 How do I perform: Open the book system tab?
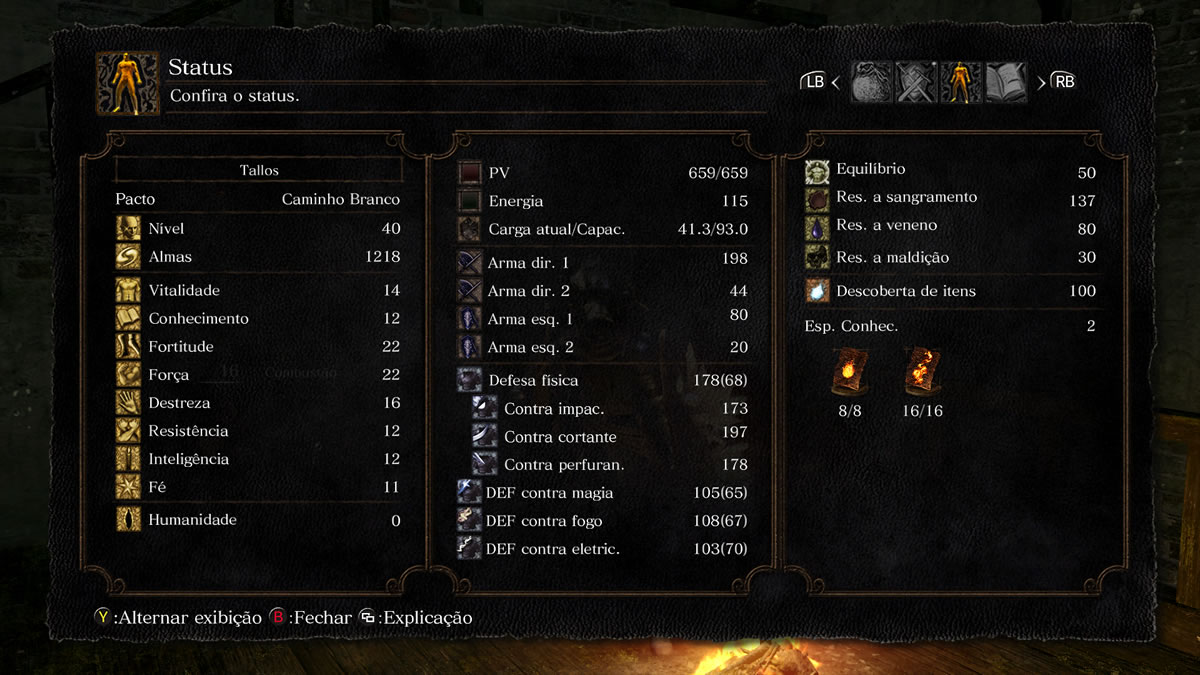click(x=1006, y=82)
